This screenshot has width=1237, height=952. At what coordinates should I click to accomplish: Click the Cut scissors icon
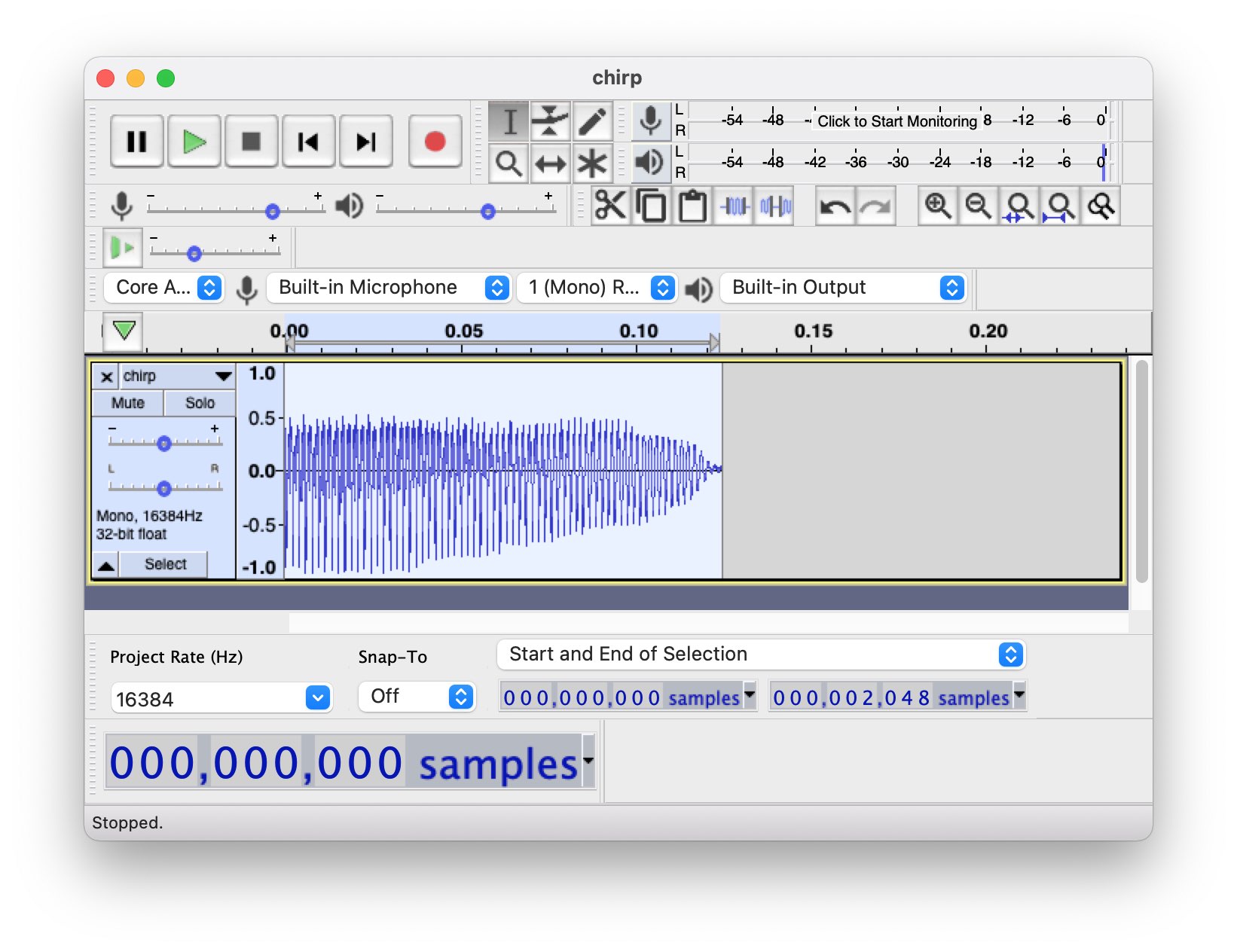(x=609, y=206)
